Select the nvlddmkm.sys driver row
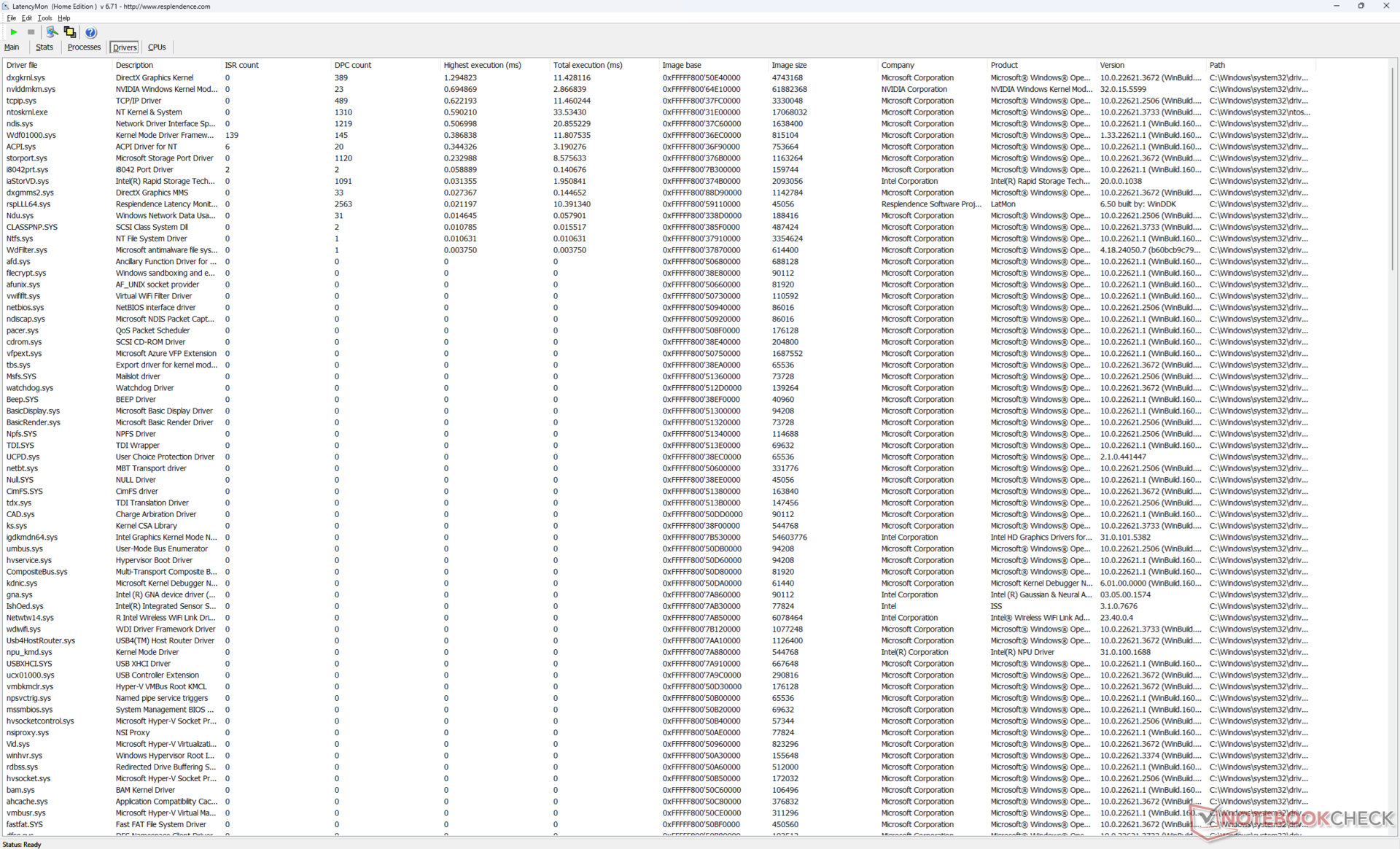This screenshot has height=849, width=1400. pyautogui.click(x=31, y=89)
